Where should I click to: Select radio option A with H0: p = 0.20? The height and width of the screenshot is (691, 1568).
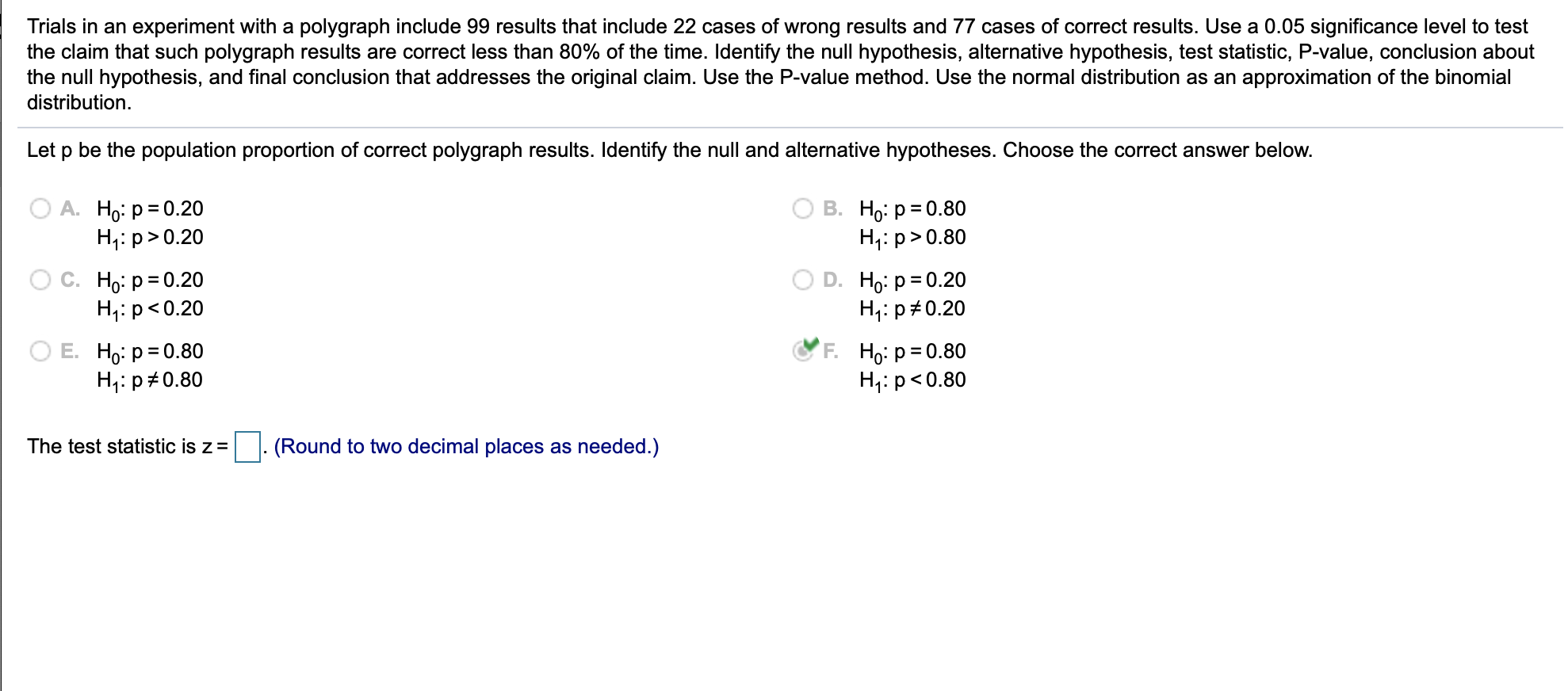40,208
